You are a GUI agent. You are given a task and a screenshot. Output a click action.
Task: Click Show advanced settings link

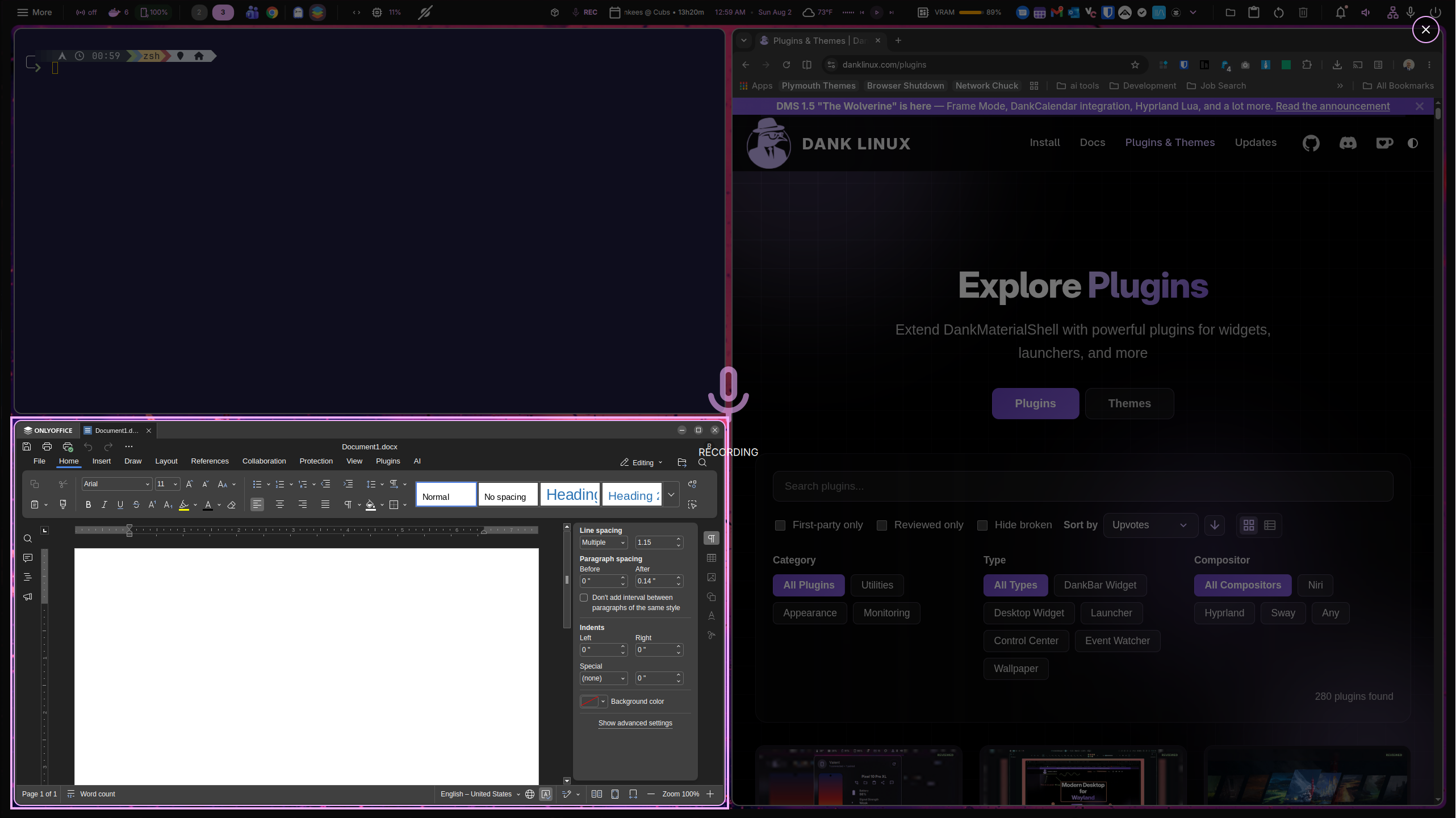click(635, 723)
